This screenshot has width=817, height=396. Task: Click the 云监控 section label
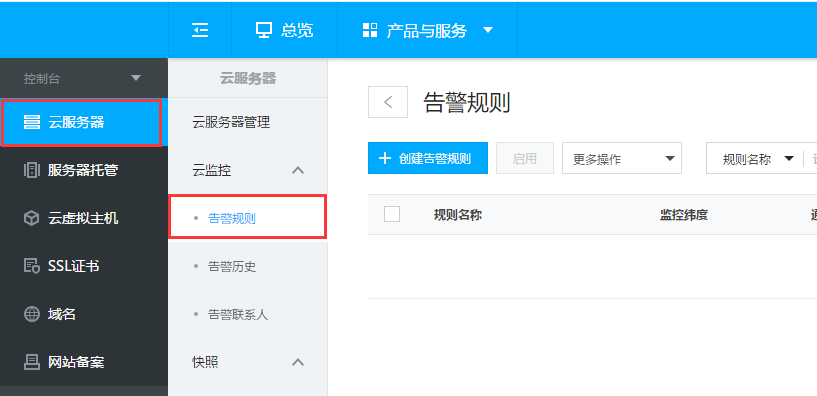click(212, 170)
